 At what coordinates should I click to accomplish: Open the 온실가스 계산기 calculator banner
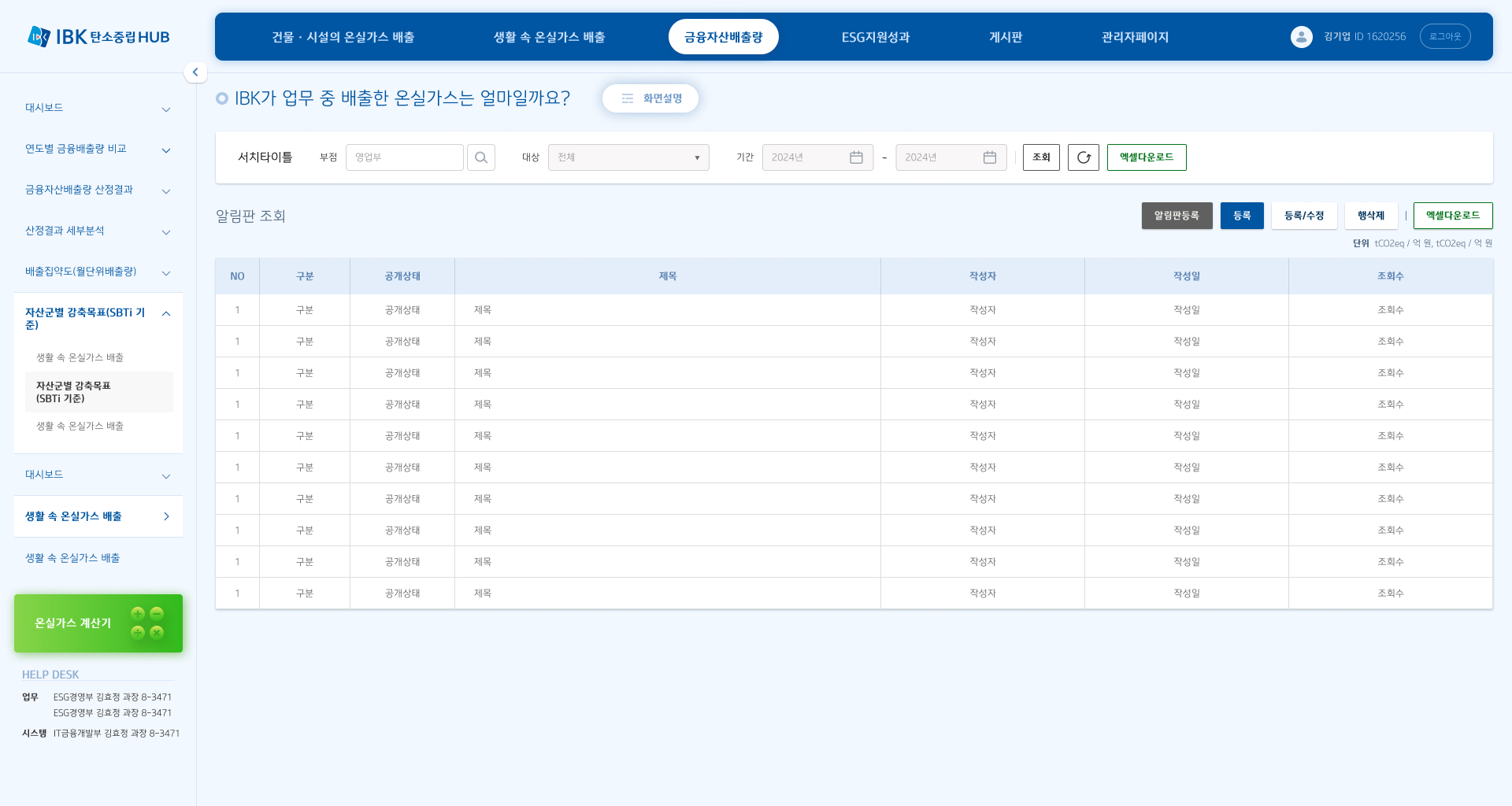[98, 623]
